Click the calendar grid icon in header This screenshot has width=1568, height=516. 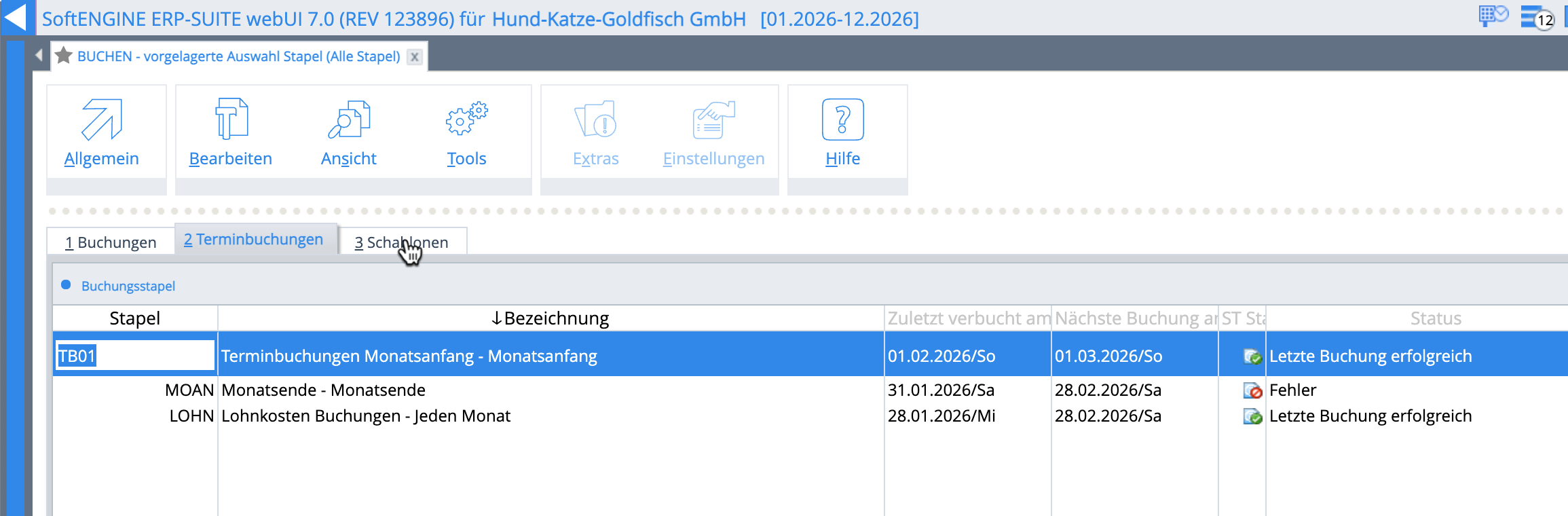1492,16
